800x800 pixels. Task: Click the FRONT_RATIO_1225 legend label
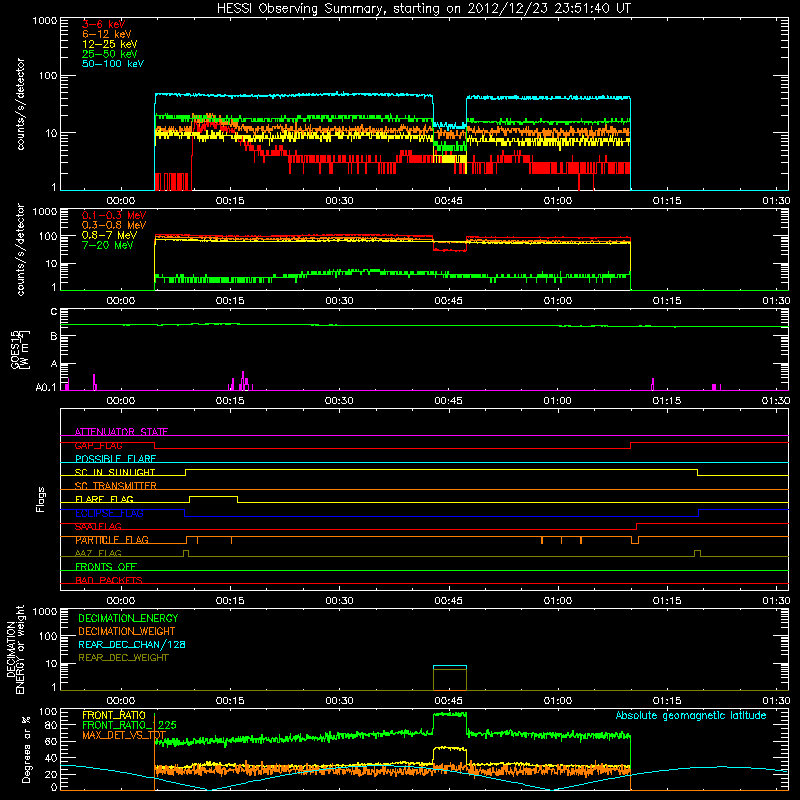(x=129, y=725)
